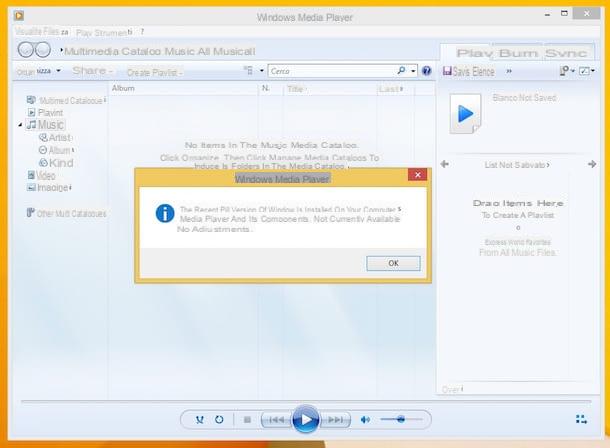Open the Create Playlist dropdown
Screen dimensions: 610x448
(154, 72)
